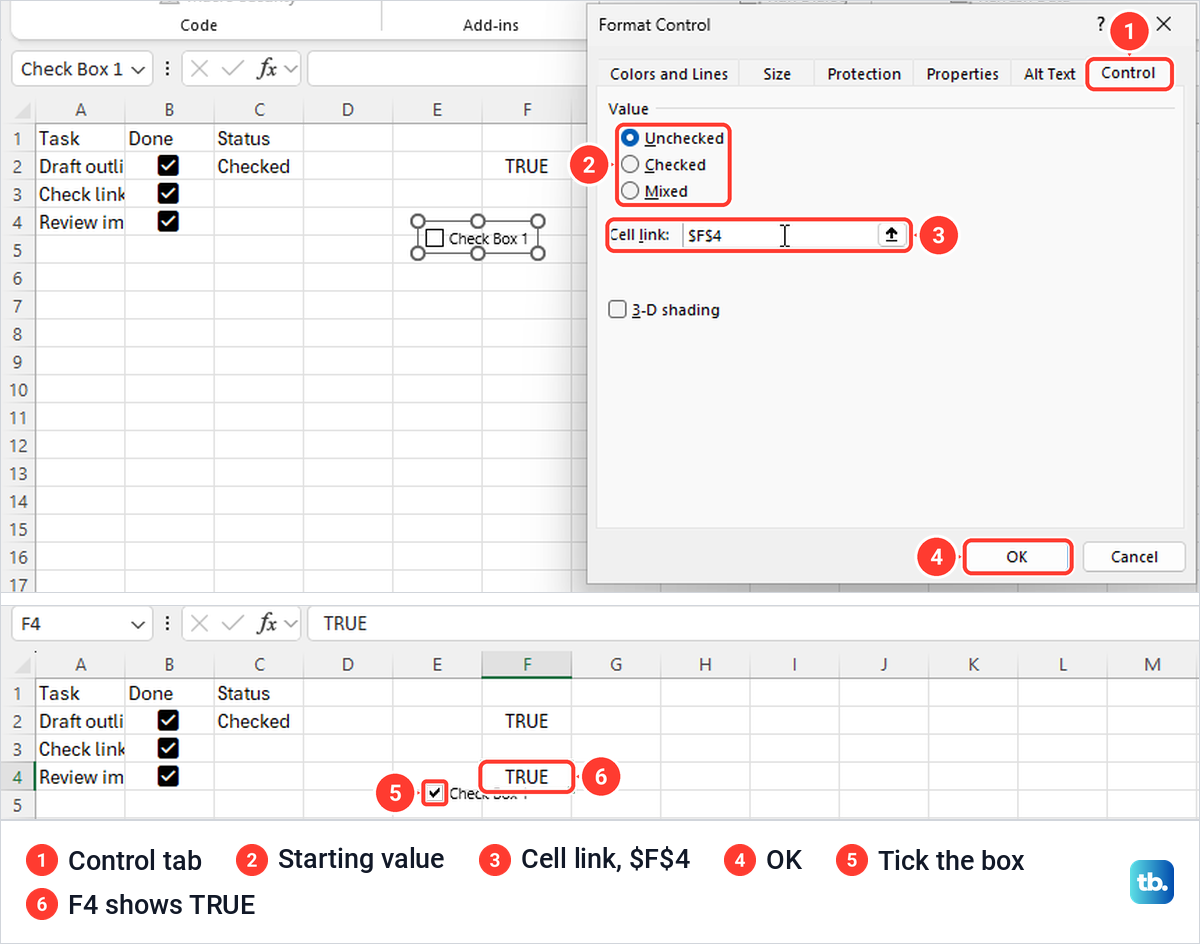Image resolution: width=1200 pixels, height=944 pixels.
Task: Toggle the Draft outline checkbox in the upper worksheet
Action: coord(168,165)
